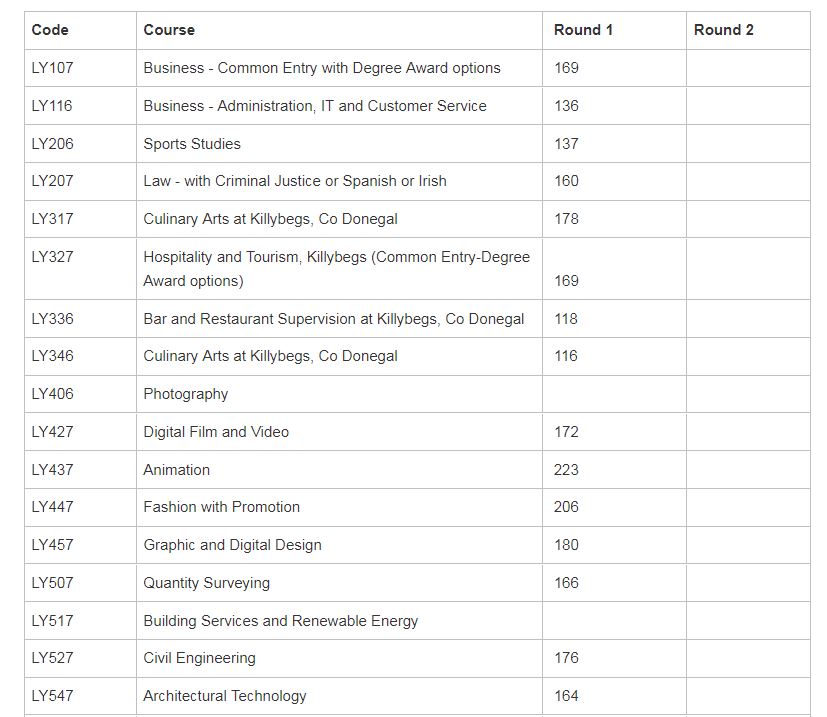
Task: Click the Photography course row
Action: click(x=186, y=394)
